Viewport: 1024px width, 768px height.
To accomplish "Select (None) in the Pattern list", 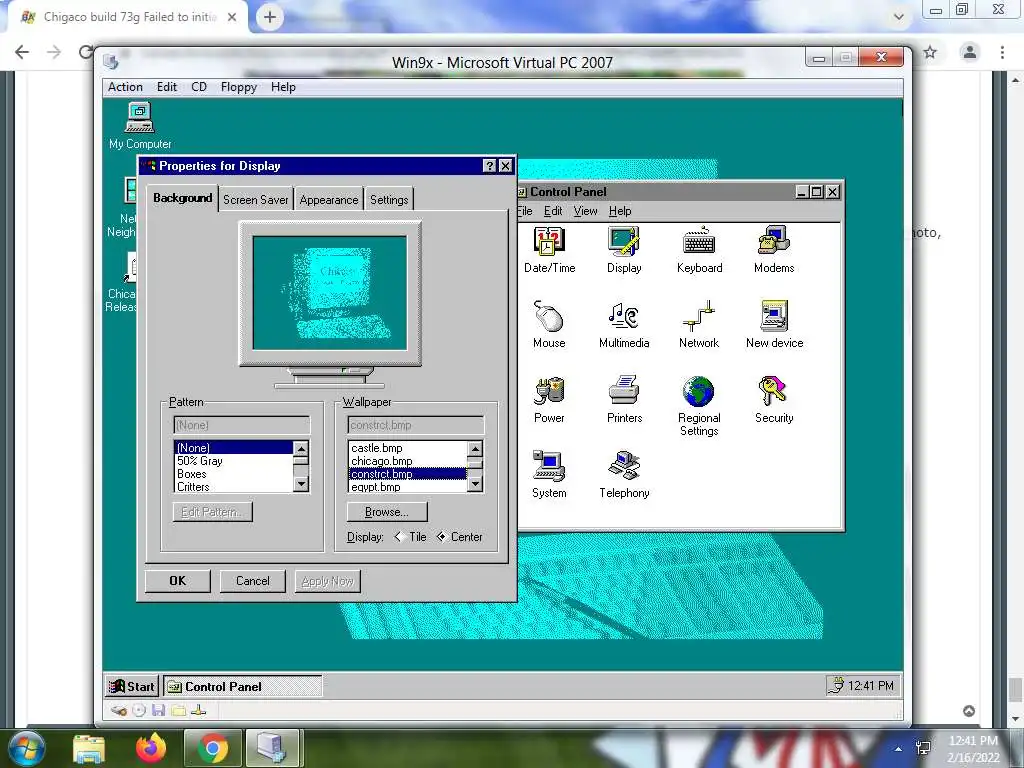I will point(234,448).
